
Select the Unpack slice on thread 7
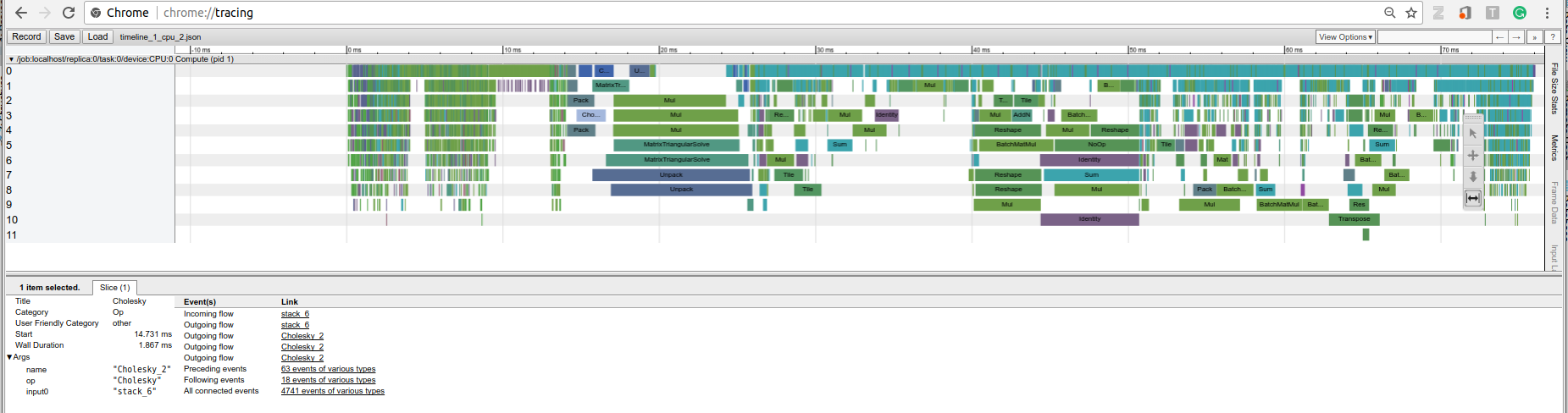coord(671,175)
